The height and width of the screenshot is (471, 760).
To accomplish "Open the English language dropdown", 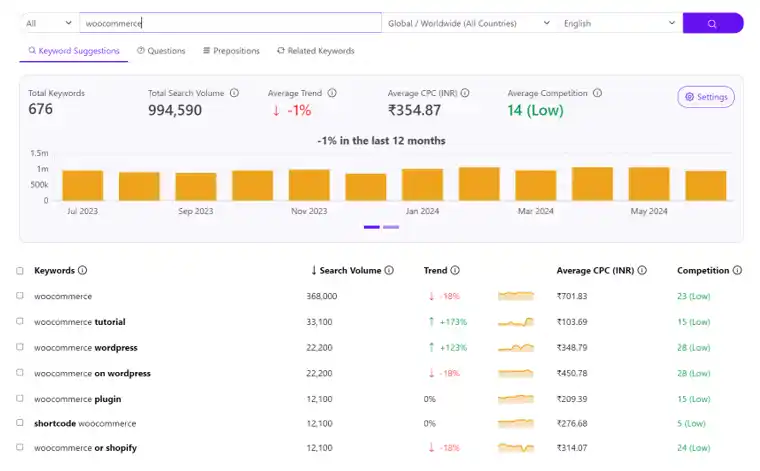I will click(x=618, y=23).
